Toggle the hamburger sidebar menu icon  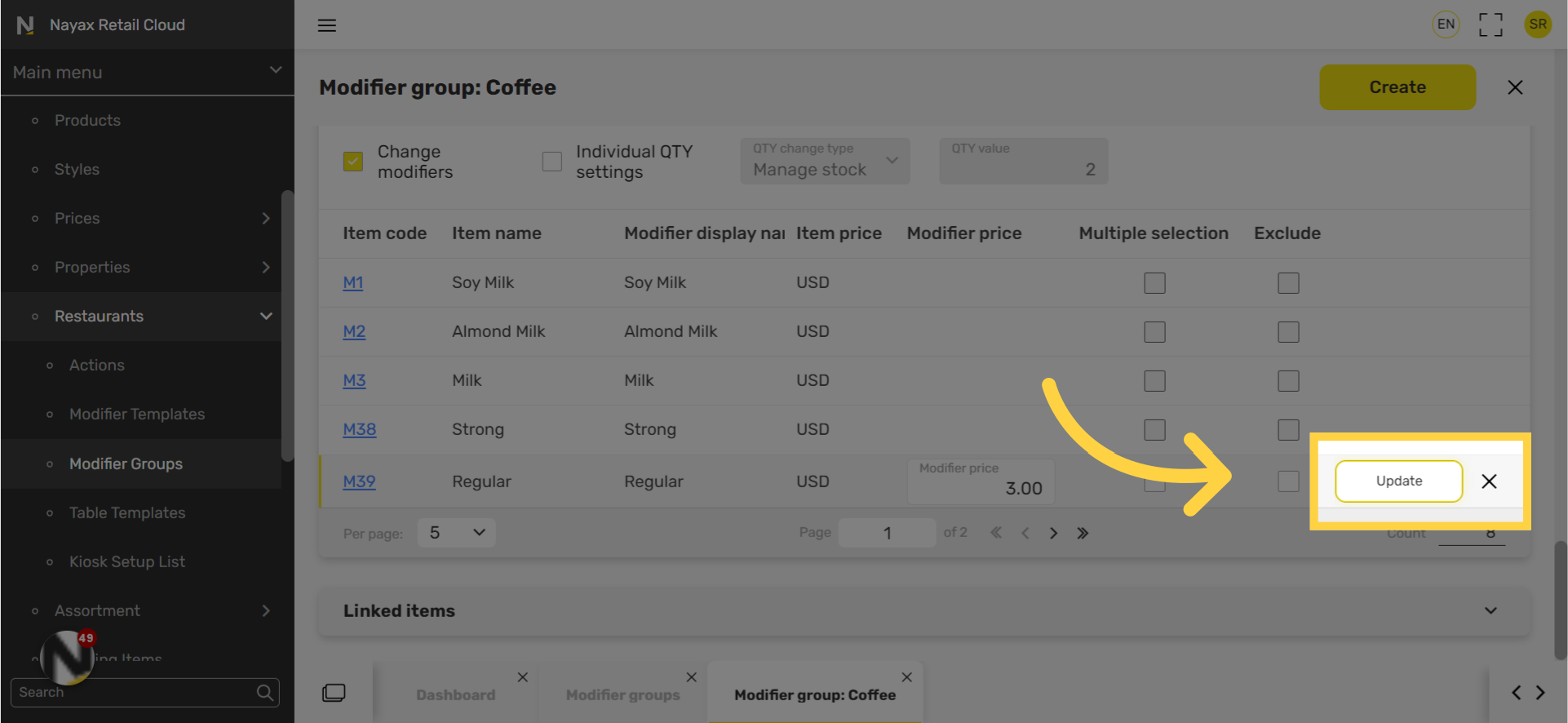click(x=326, y=25)
